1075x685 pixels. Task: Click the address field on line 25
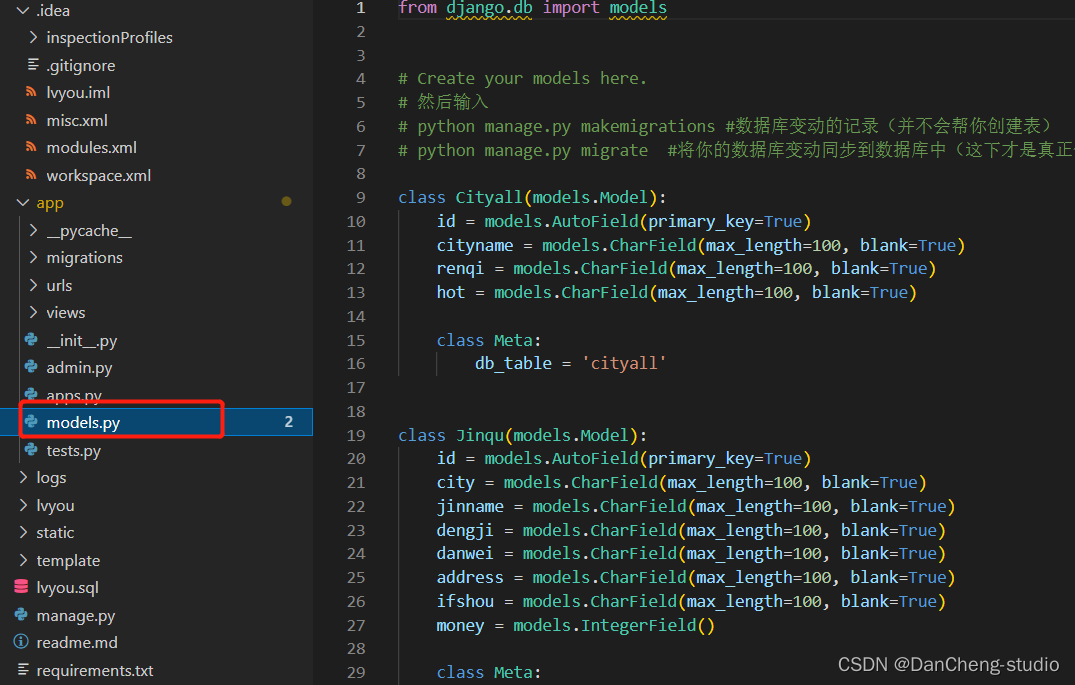[470, 577]
